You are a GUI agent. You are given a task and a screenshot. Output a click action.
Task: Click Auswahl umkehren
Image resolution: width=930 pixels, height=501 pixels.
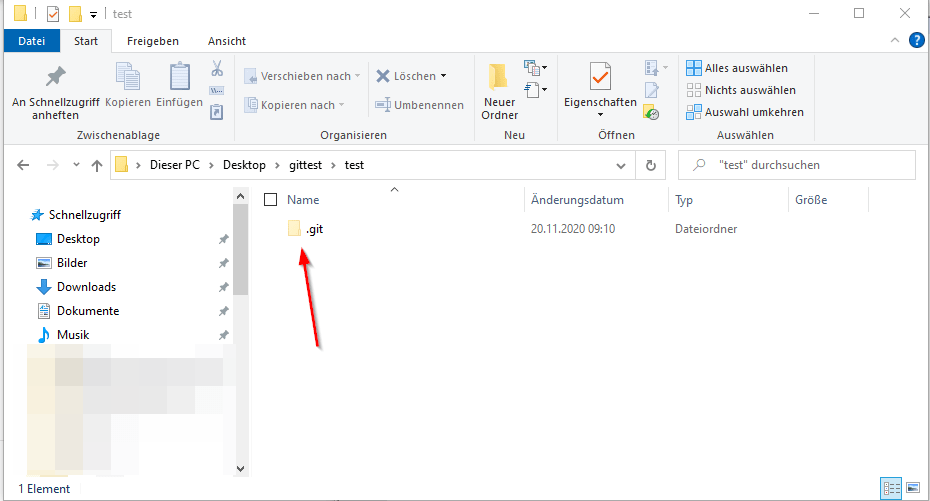coord(745,112)
